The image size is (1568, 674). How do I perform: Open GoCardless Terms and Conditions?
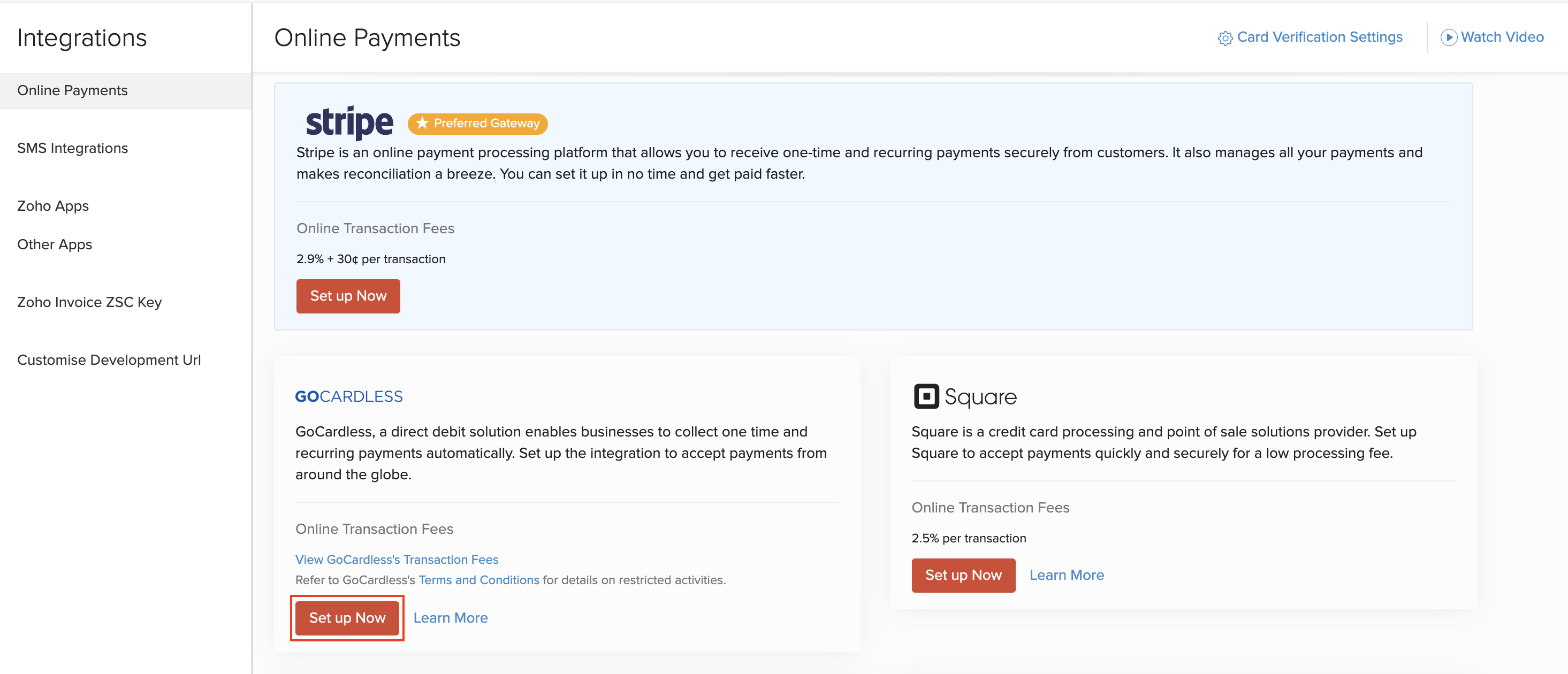[478, 580]
